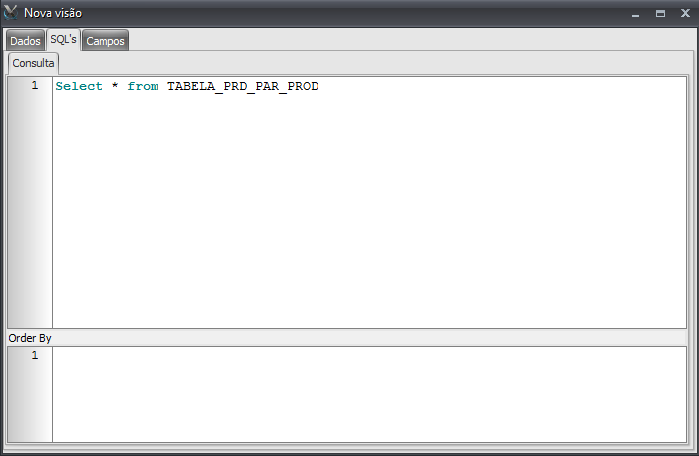The height and width of the screenshot is (456, 699).
Task: Click the Nova visão application icon
Action: [10, 12]
